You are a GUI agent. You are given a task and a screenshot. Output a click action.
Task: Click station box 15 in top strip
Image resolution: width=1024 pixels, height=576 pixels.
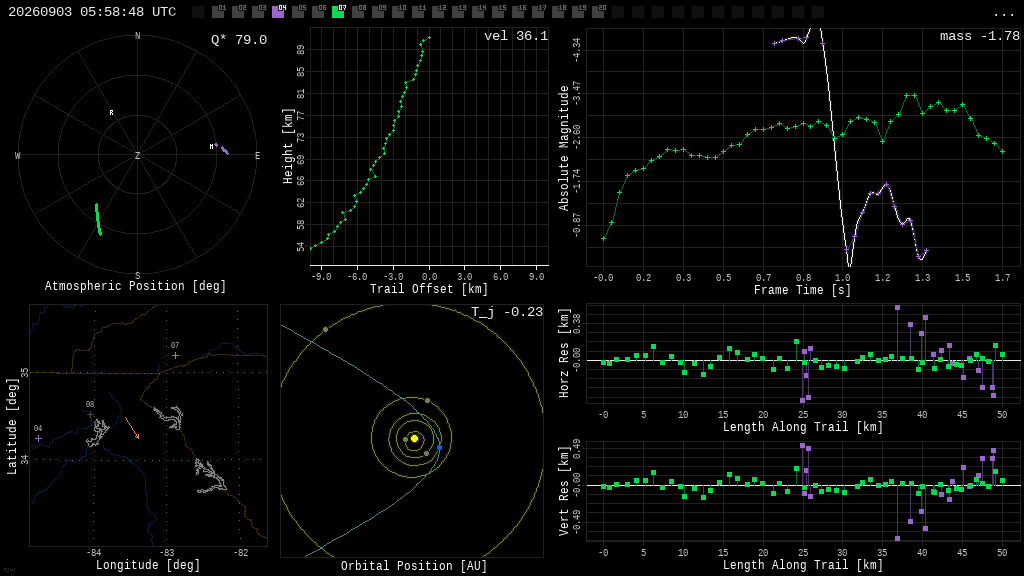(498, 12)
